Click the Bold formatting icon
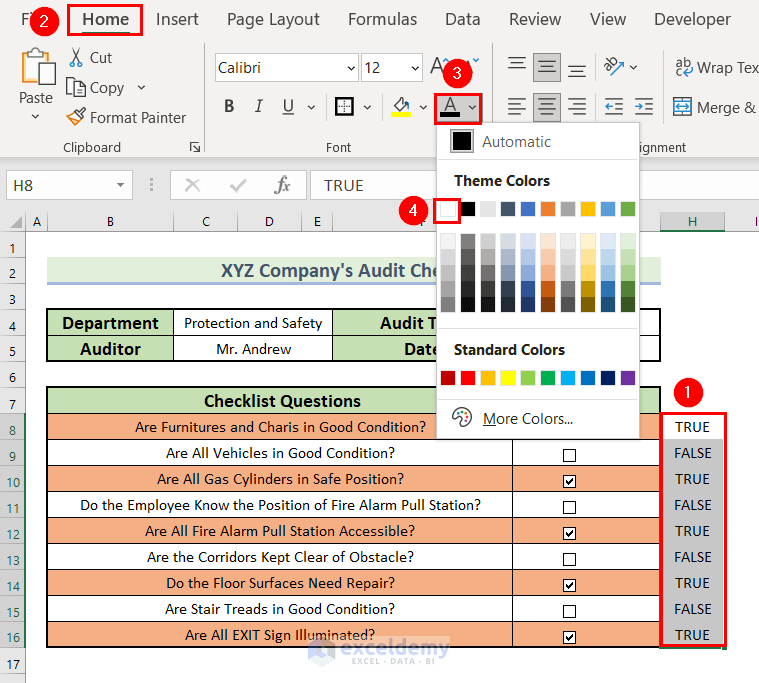This screenshot has width=759, height=683. [229, 107]
